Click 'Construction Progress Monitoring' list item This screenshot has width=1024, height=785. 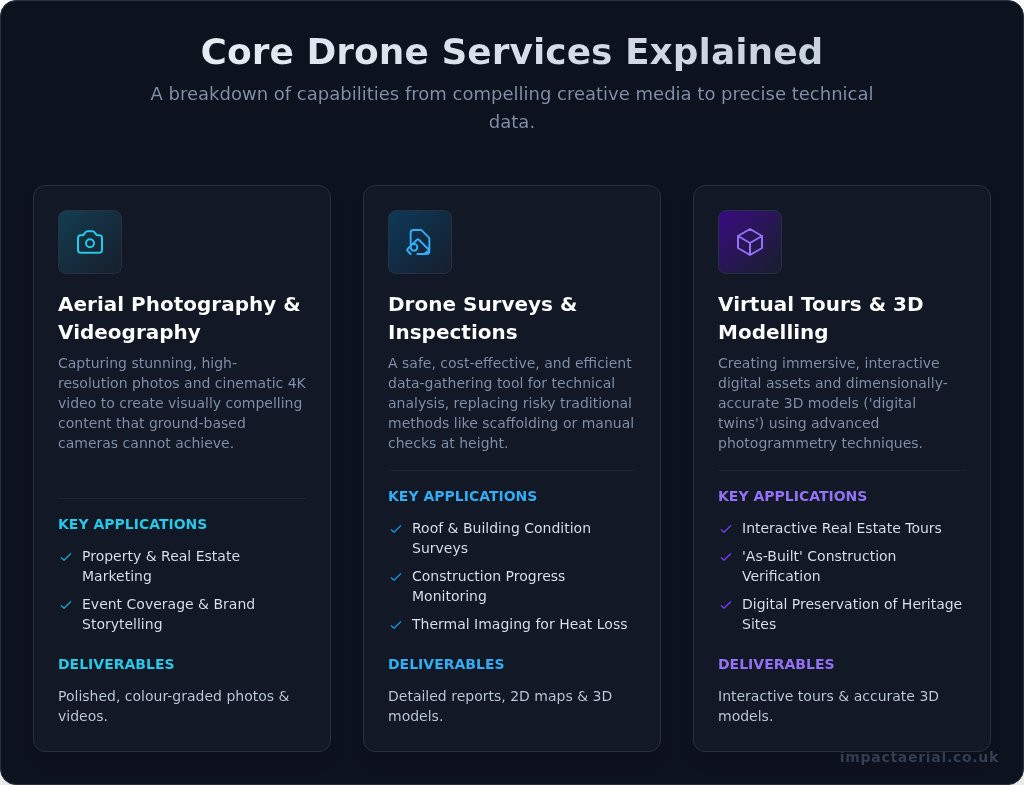click(488, 586)
